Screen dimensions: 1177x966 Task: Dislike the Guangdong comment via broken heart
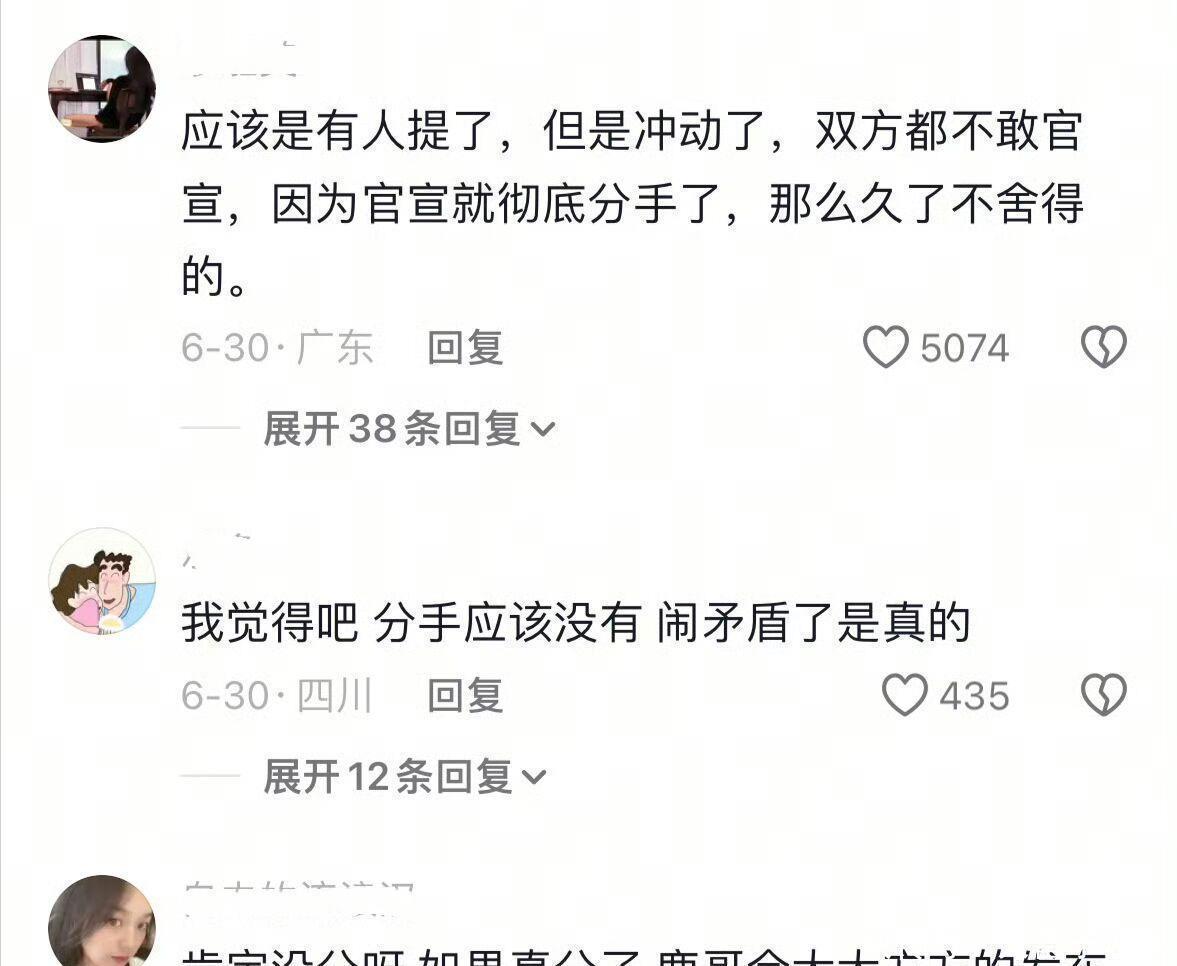1103,347
